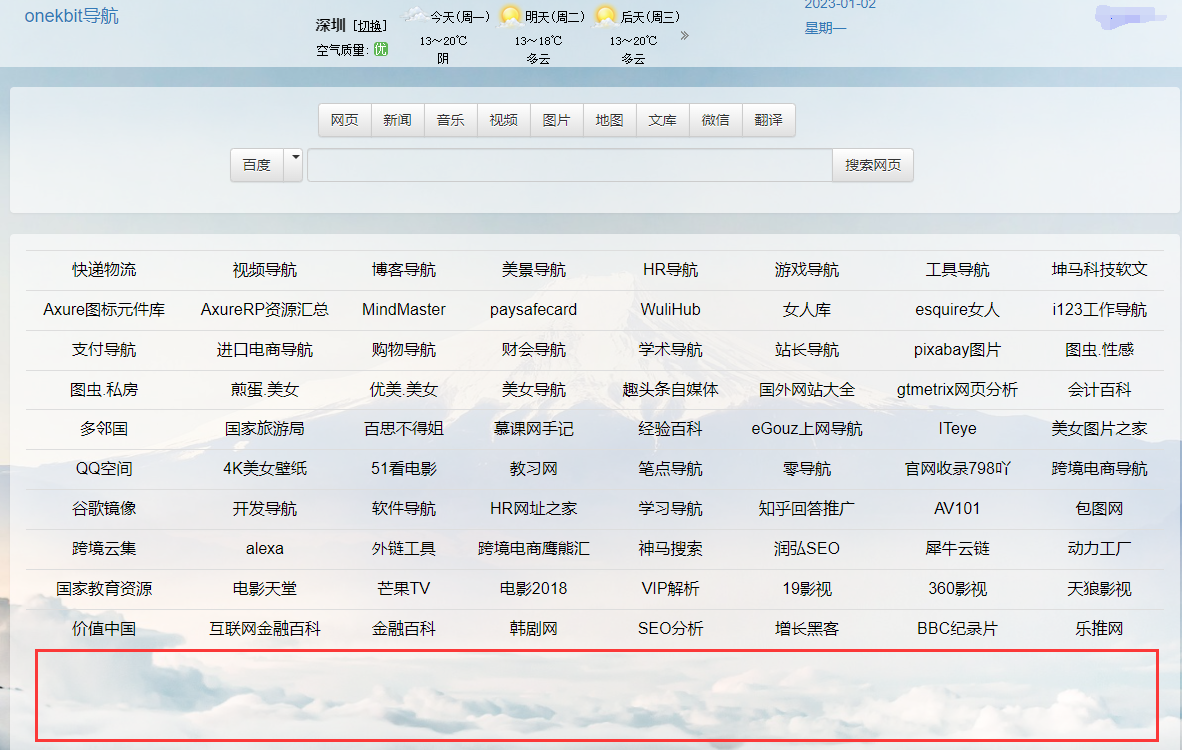This screenshot has width=1182, height=750.
Task: Open the 润弘SEO link
Action: click(x=807, y=549)
